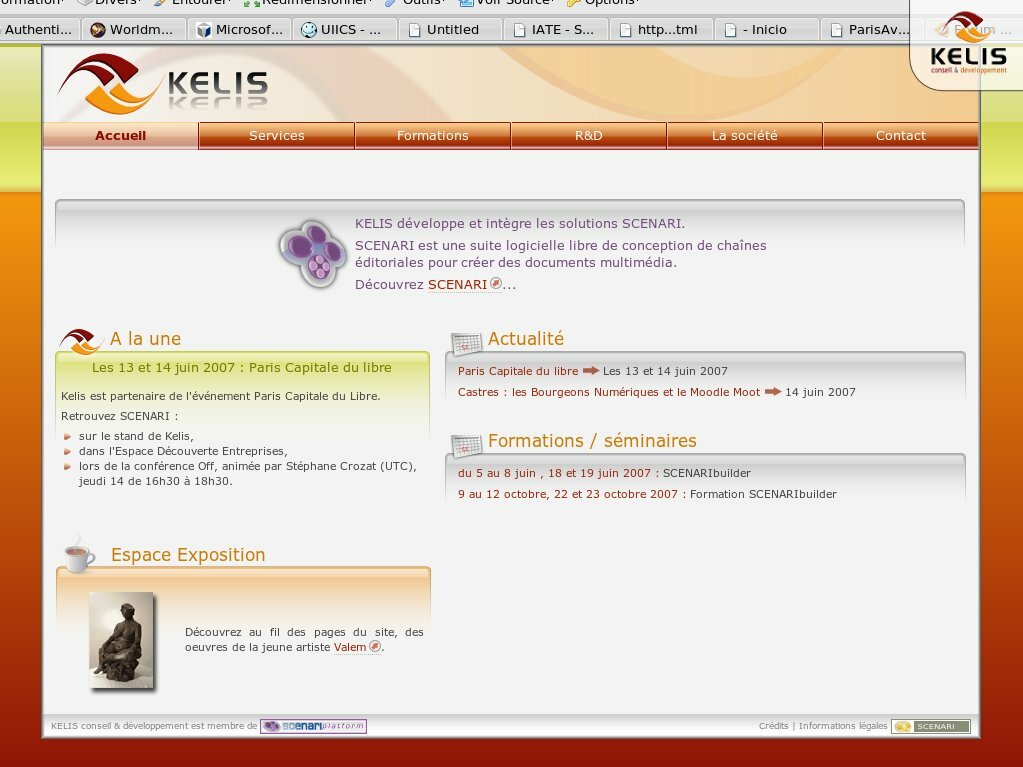Click 'sur le stand de Kelis,' bullet text
The image size is (1023, 767).
click(136, 436)
